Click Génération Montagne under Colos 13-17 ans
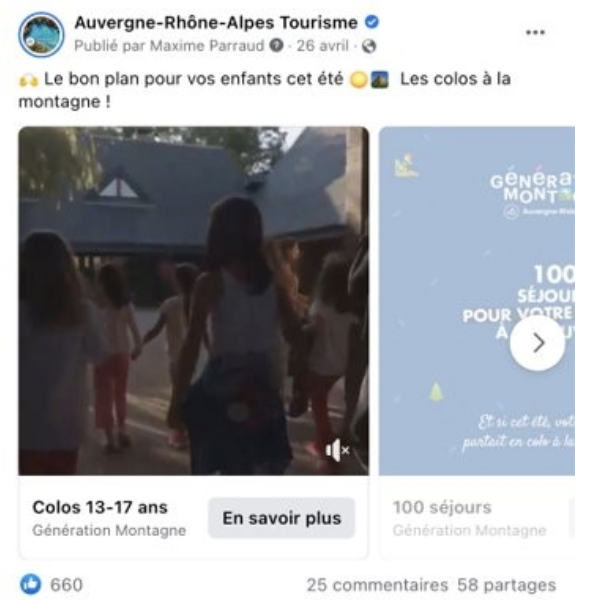The height and width of the screenshot is (604, 592). [x=109, y=530]
